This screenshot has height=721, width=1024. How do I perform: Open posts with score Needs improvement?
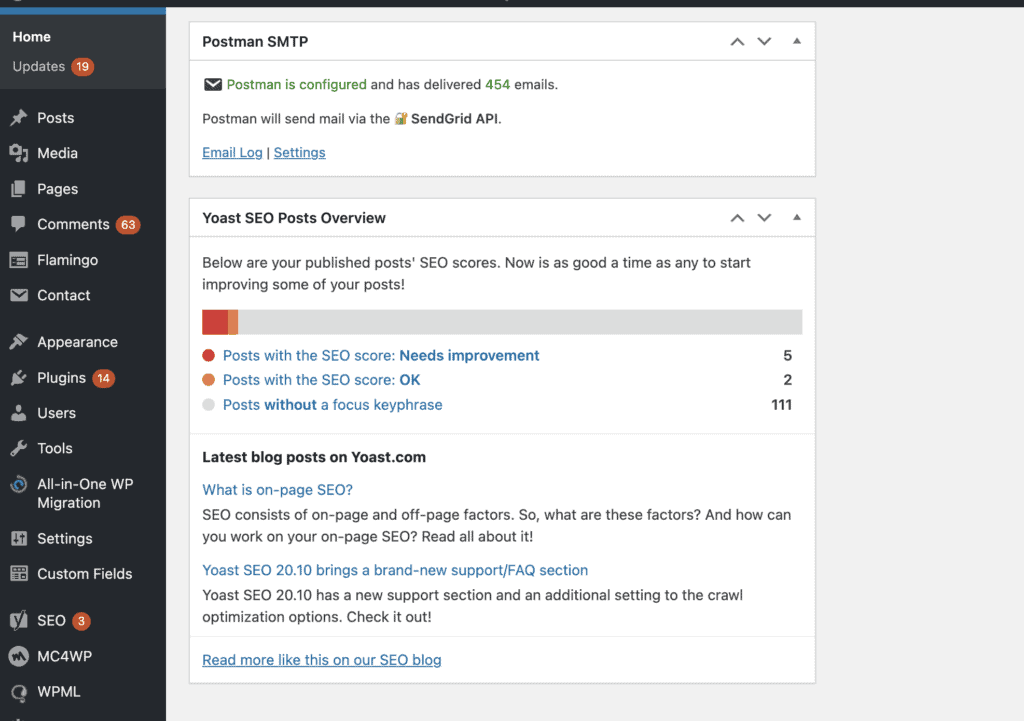[380, 355]
